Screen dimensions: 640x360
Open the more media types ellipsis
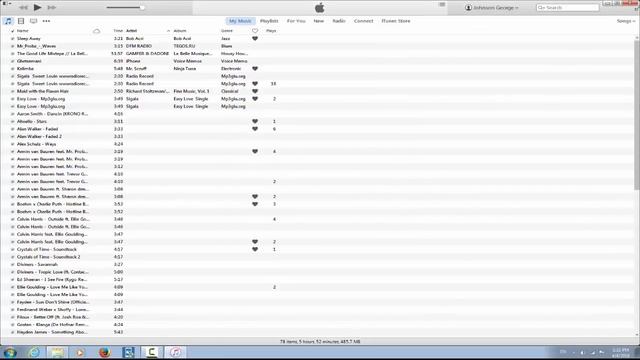(x=46, y=21)
